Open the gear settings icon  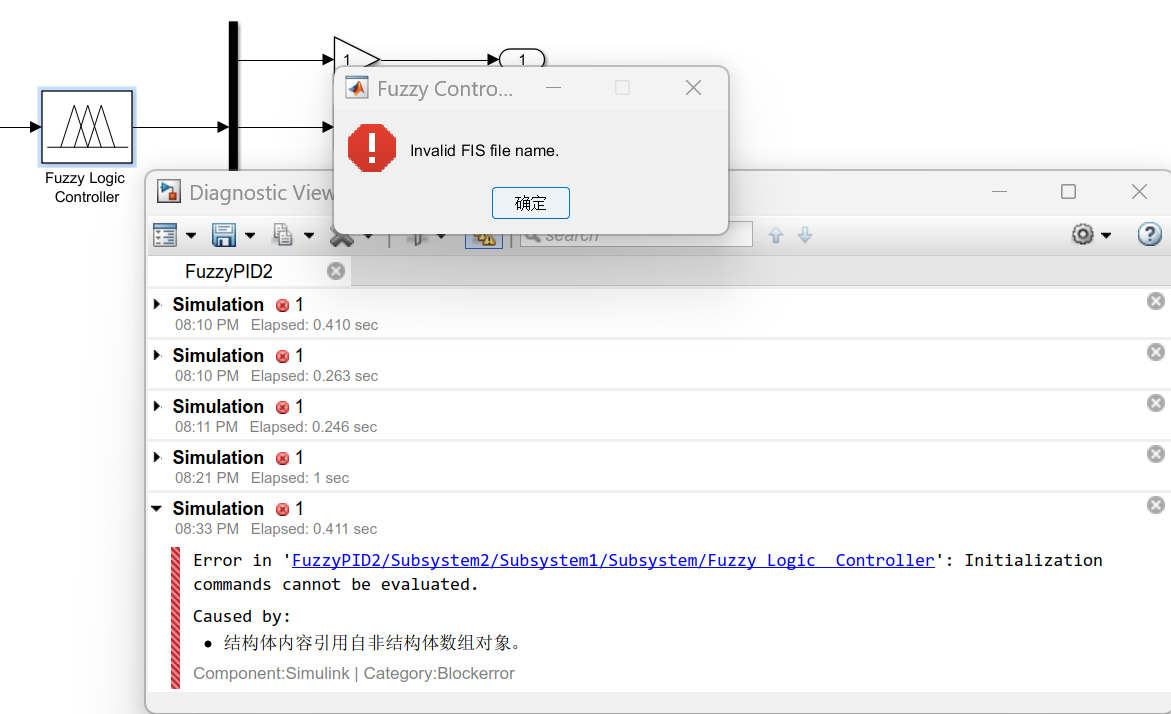click(x=1082, y=235)
